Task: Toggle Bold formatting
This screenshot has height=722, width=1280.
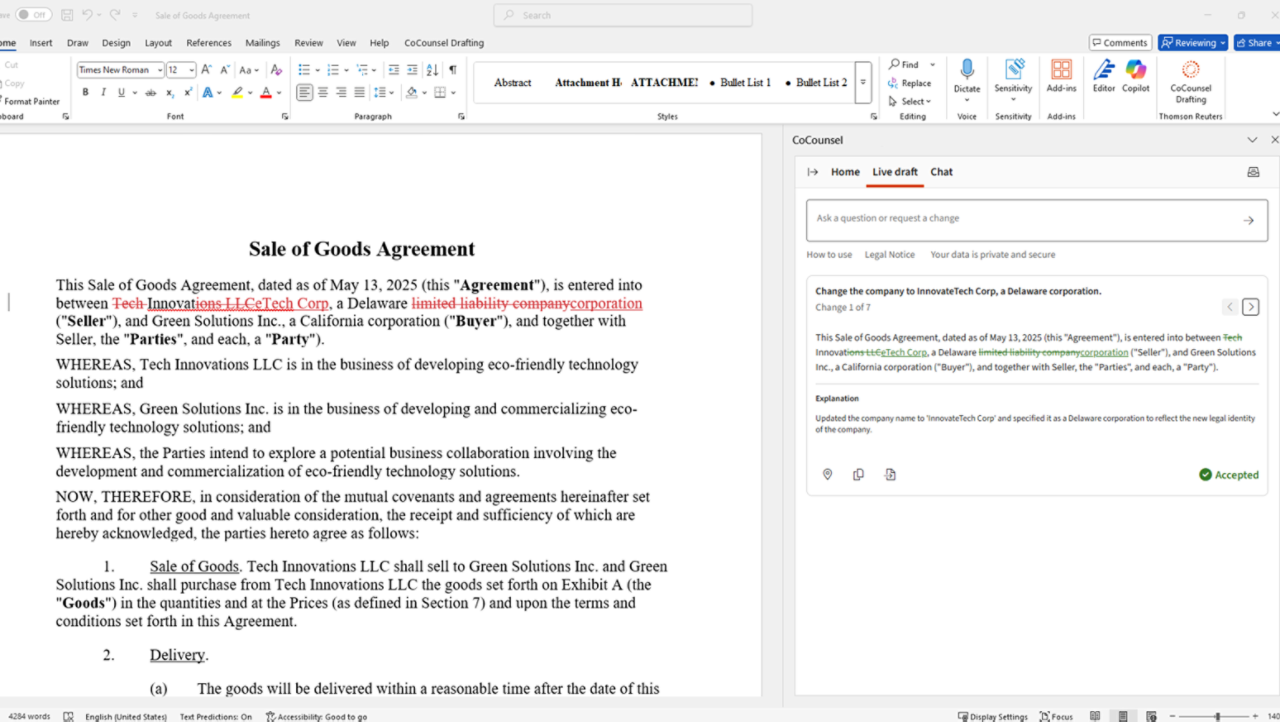Action: (x=85, y=93)
